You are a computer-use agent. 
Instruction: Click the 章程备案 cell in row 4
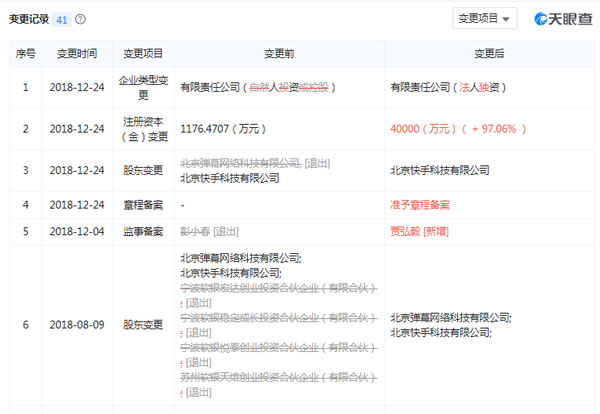tap(143, 205)
